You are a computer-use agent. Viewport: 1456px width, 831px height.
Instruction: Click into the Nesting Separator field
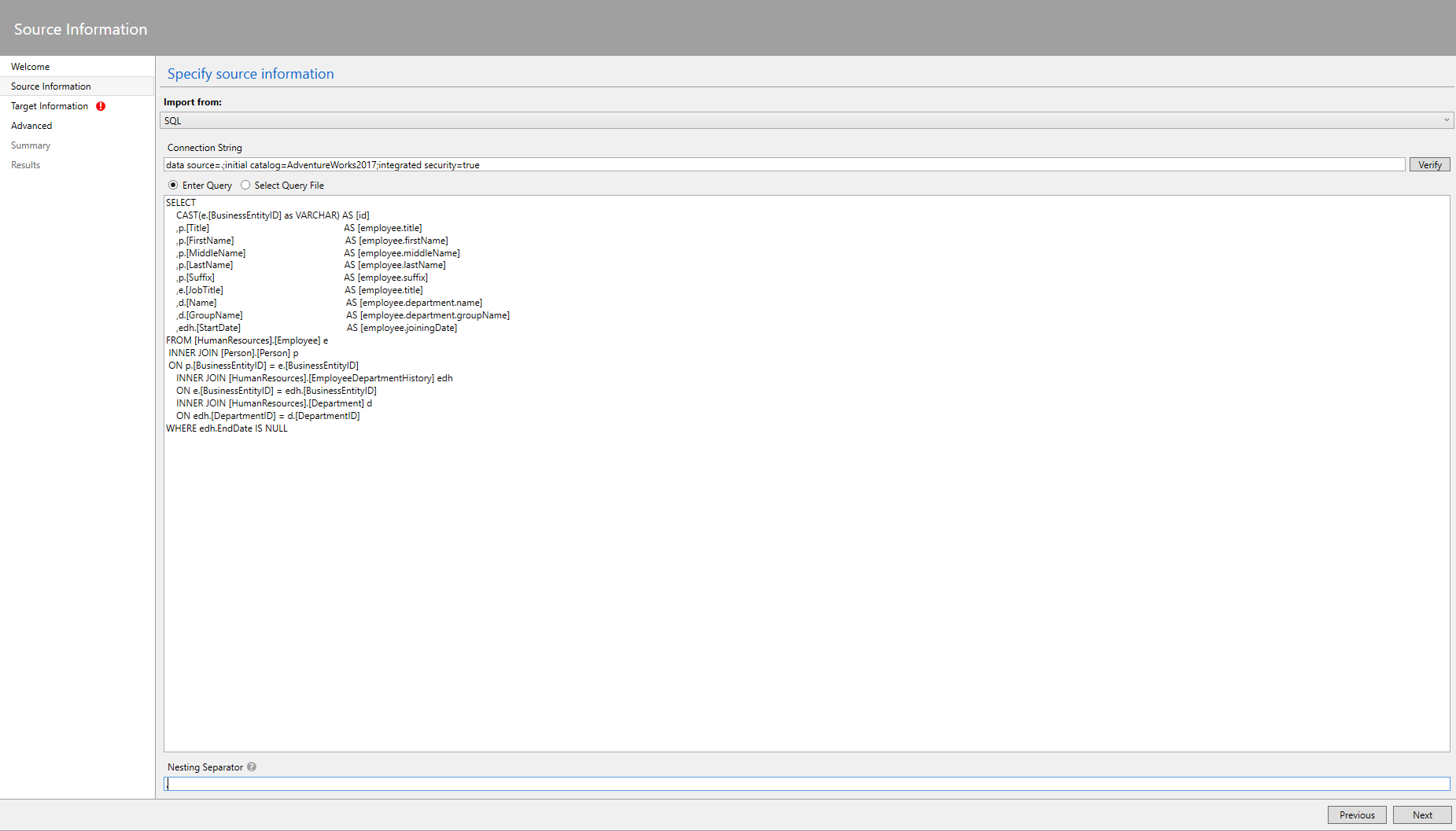pos(806,784)
